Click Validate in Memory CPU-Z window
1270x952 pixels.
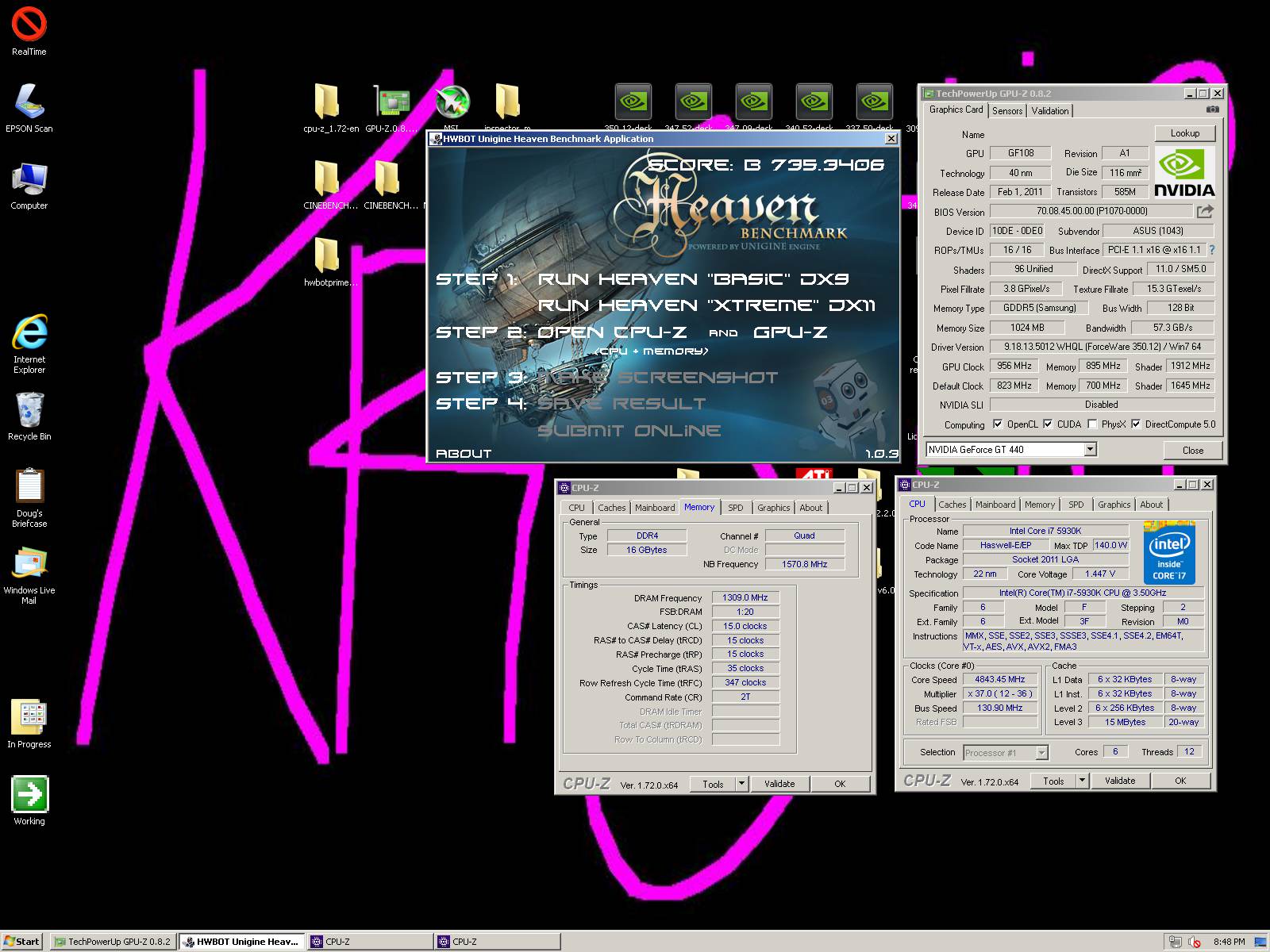(x=779, y=784)
